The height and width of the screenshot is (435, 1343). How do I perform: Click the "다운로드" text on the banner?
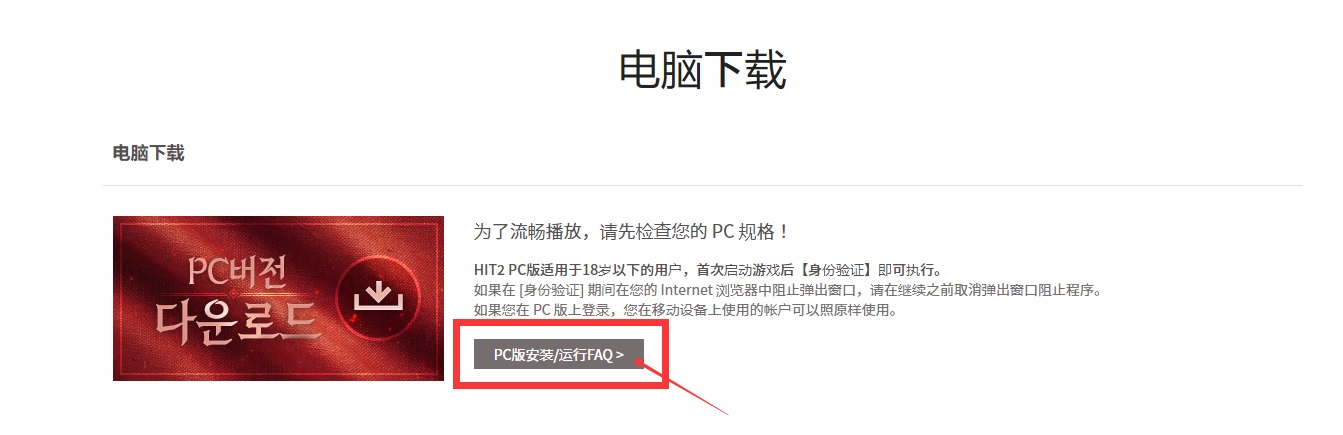coord(239,320)
